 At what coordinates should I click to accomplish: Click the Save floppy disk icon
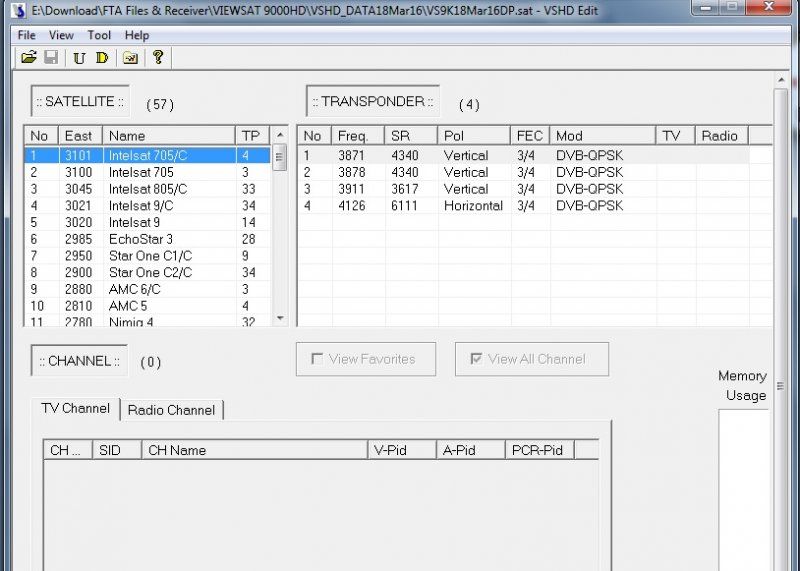51,58
